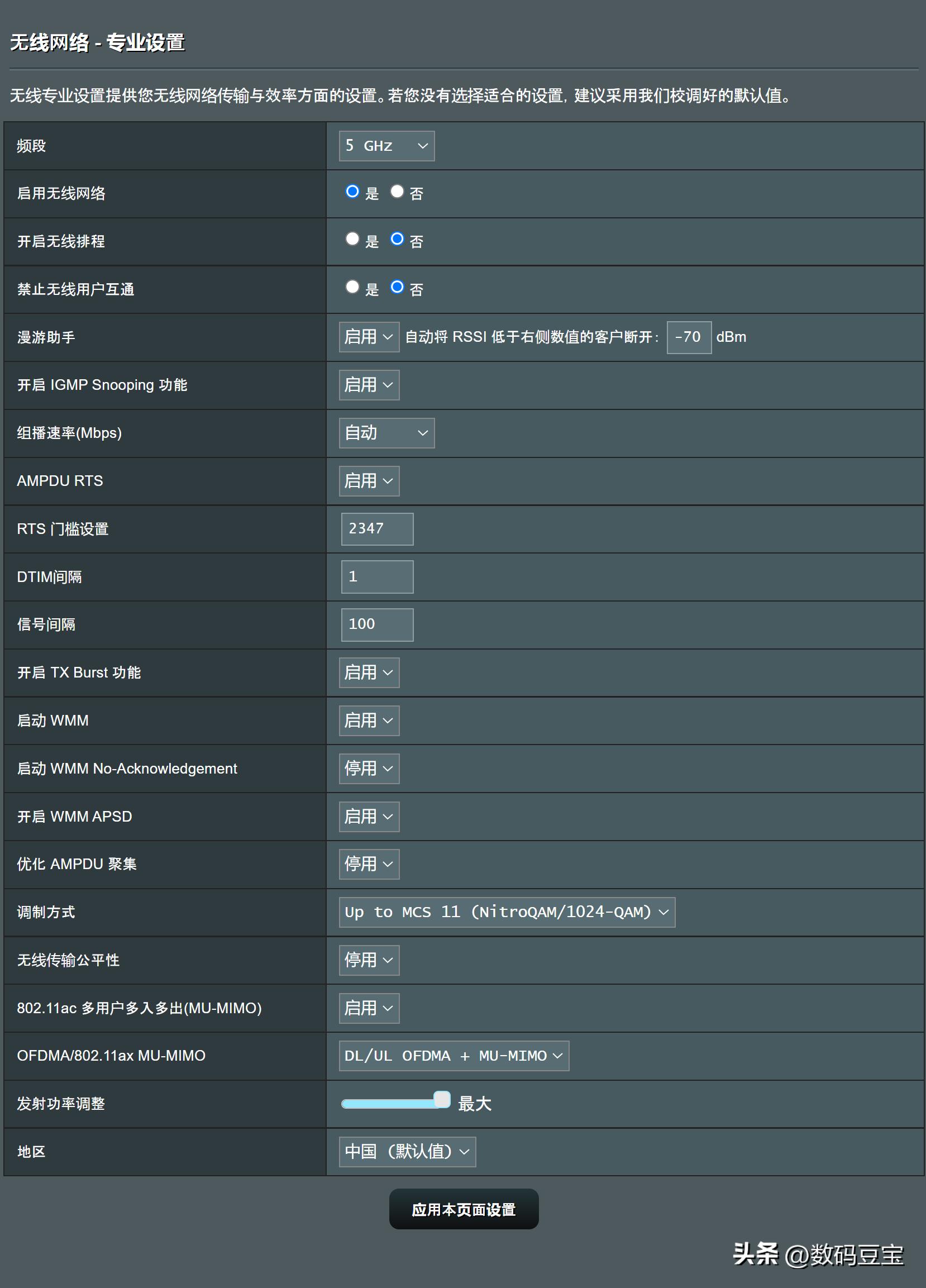Select 是 for 禁止无线用户互通
The image size is (926, 1288).
pos(352,287)
